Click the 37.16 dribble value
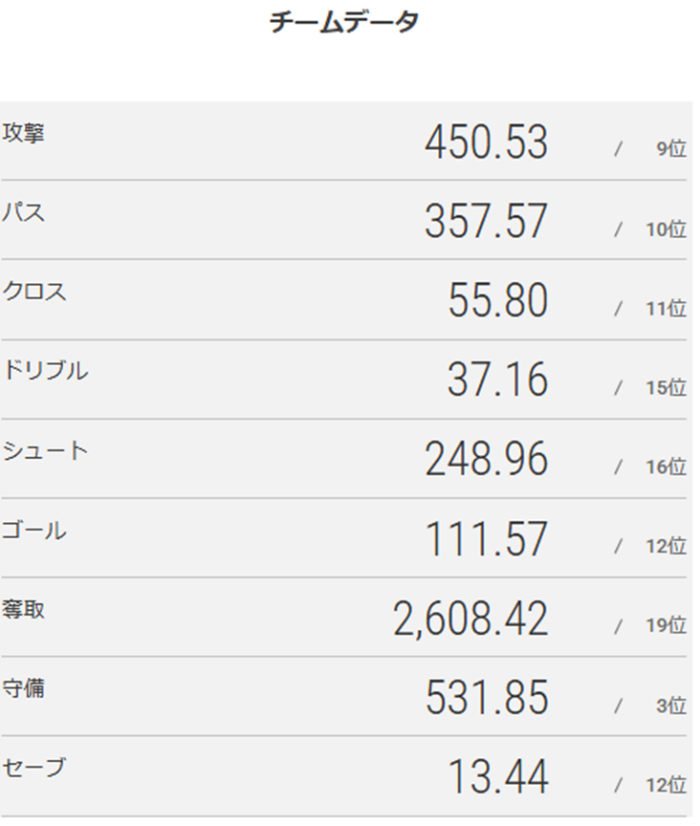 498,380
